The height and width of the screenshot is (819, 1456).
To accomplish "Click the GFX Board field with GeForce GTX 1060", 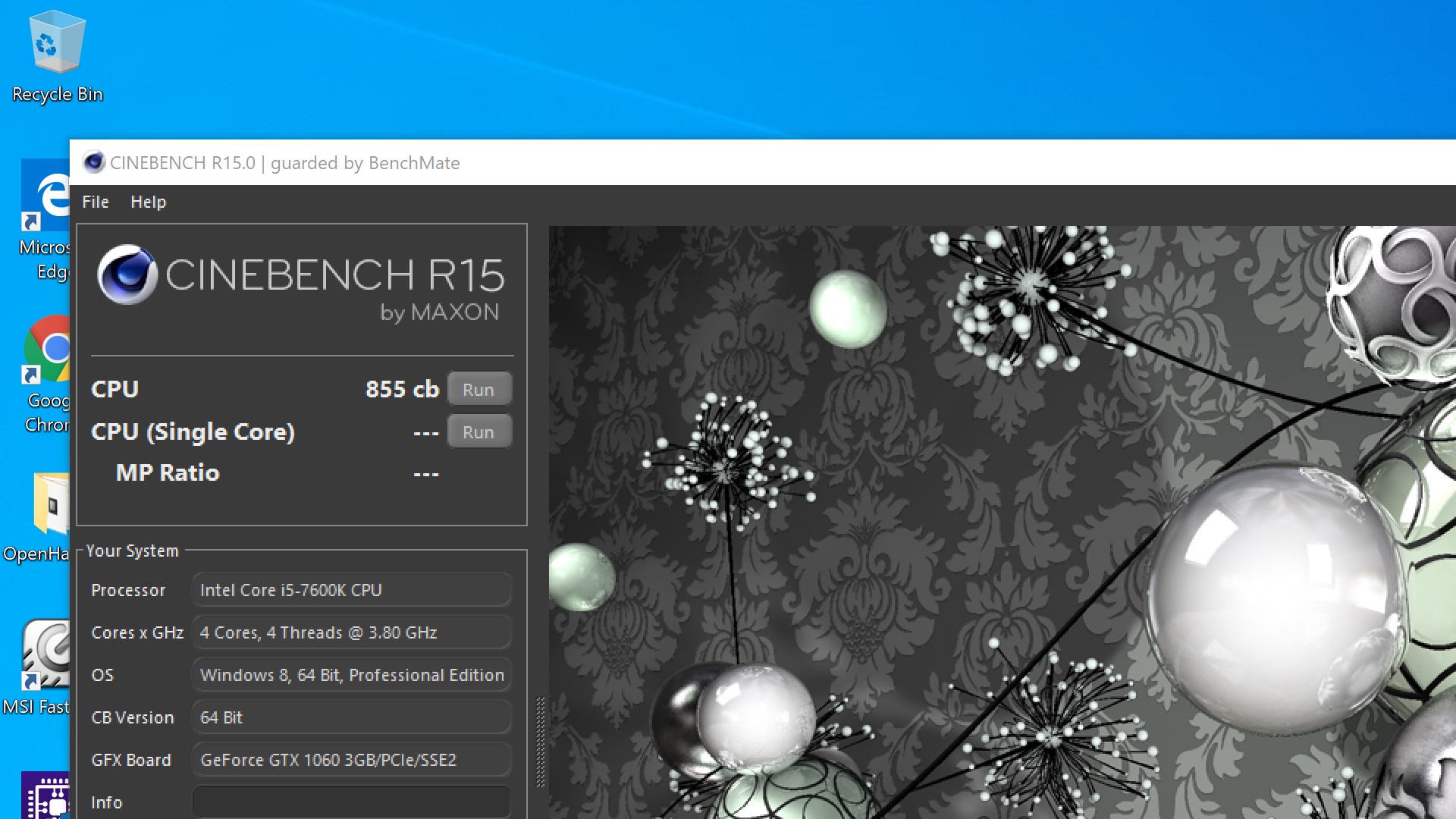I will point(352,760).
